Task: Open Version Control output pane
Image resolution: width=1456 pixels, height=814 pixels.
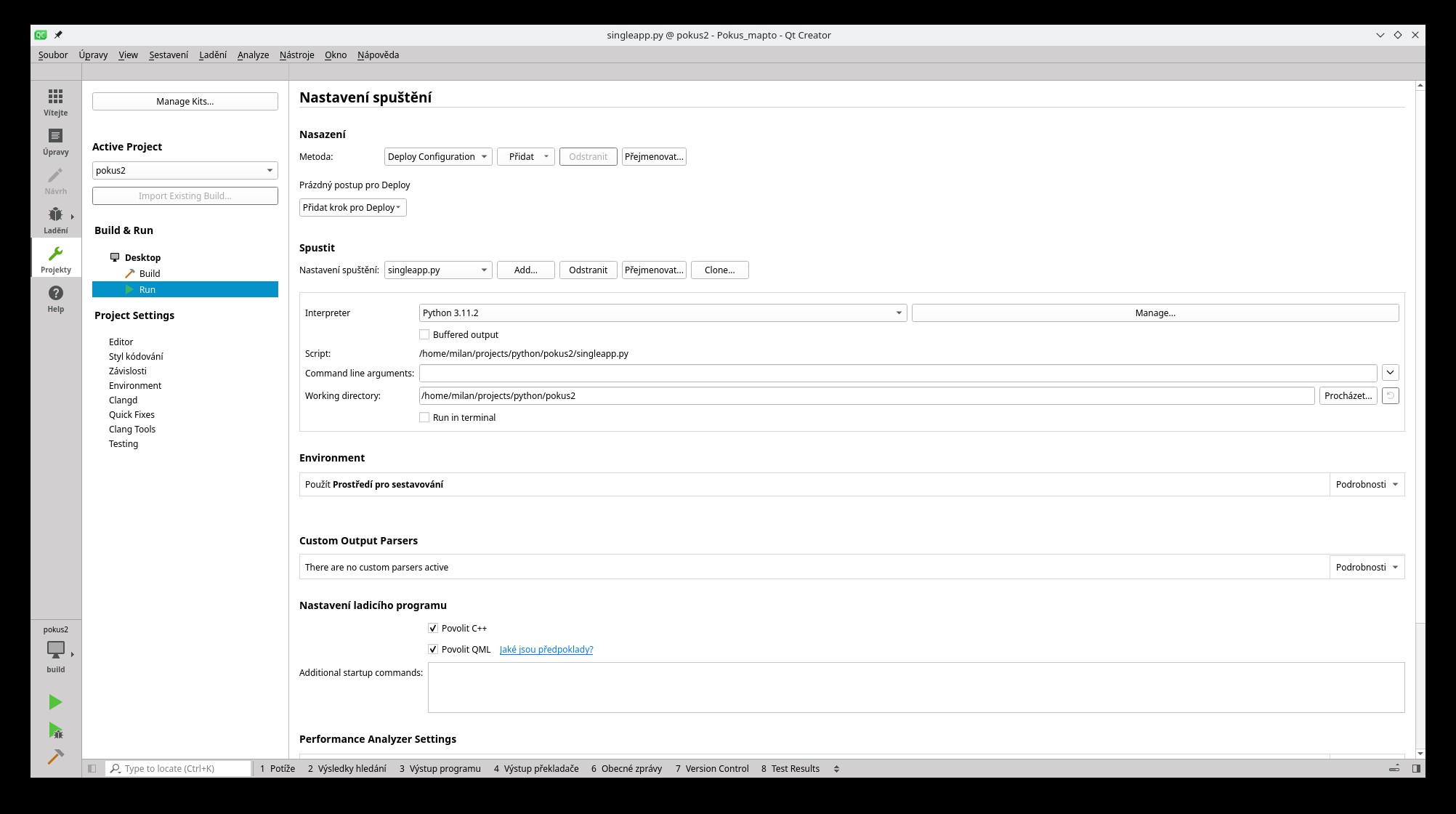Action: (712, 768)
